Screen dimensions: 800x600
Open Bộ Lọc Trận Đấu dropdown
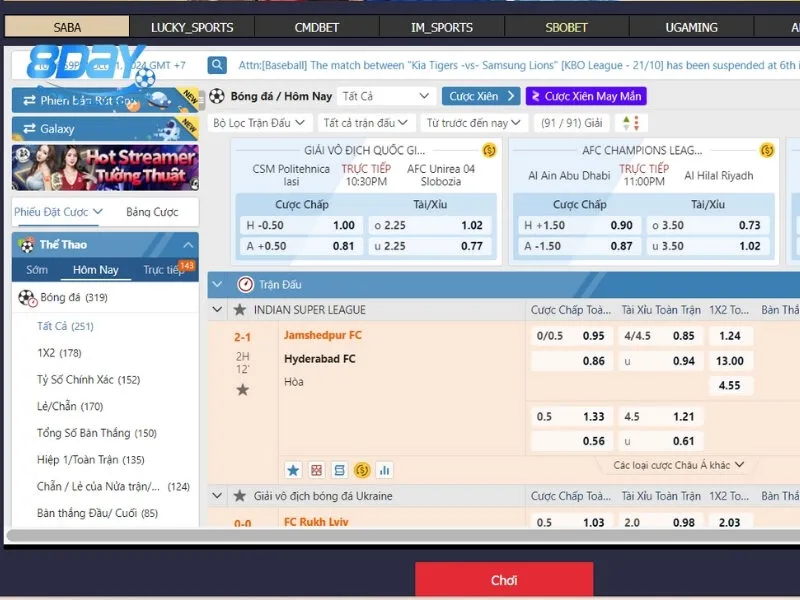coord(259,123)
